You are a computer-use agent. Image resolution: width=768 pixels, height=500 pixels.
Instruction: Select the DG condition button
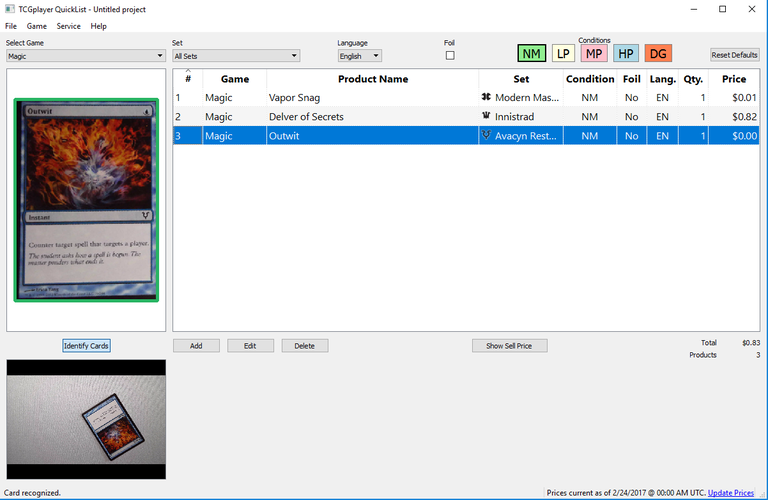click(658, 53)
